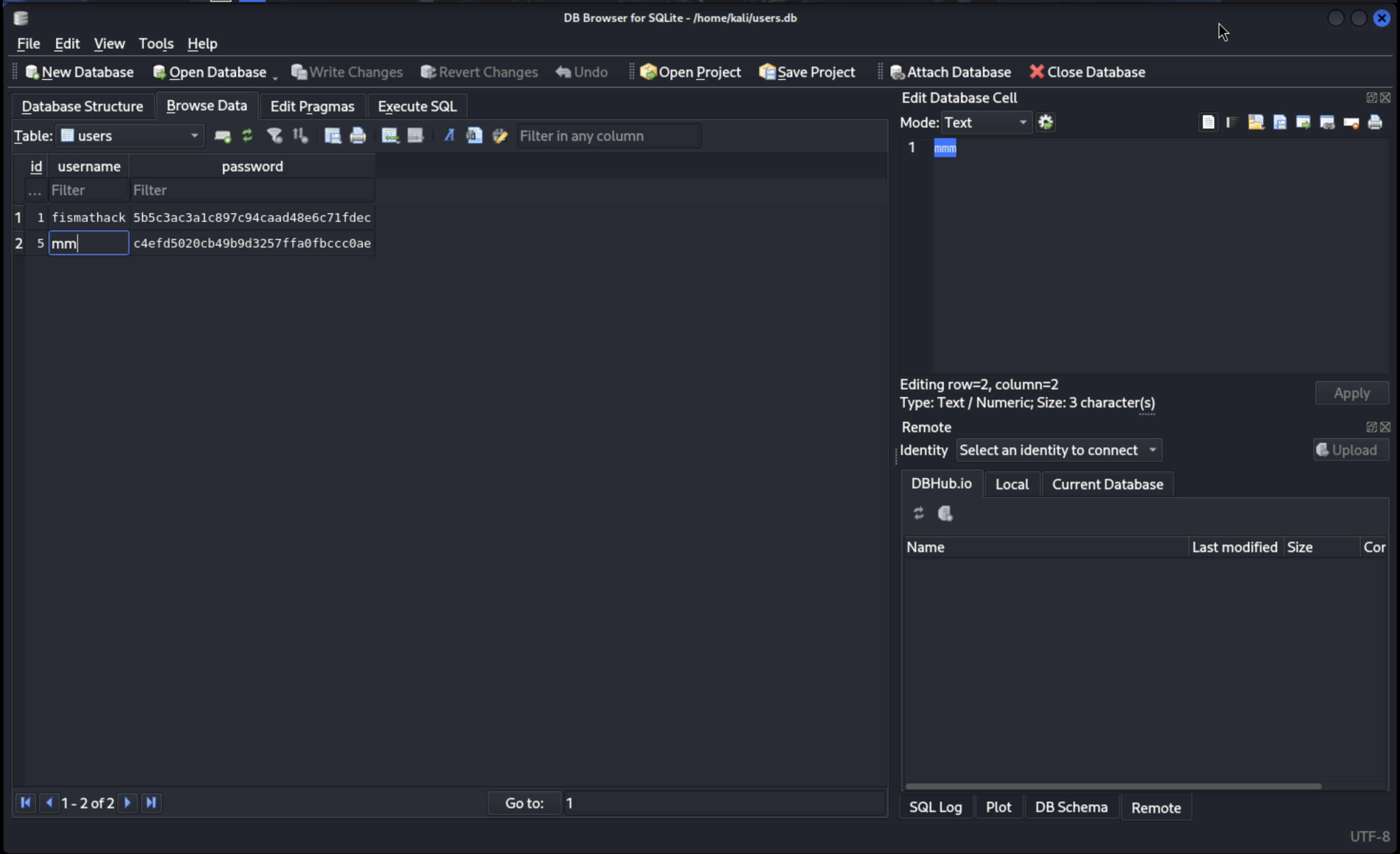
Task: Delete the current record
Action: [x=415, y=135]
